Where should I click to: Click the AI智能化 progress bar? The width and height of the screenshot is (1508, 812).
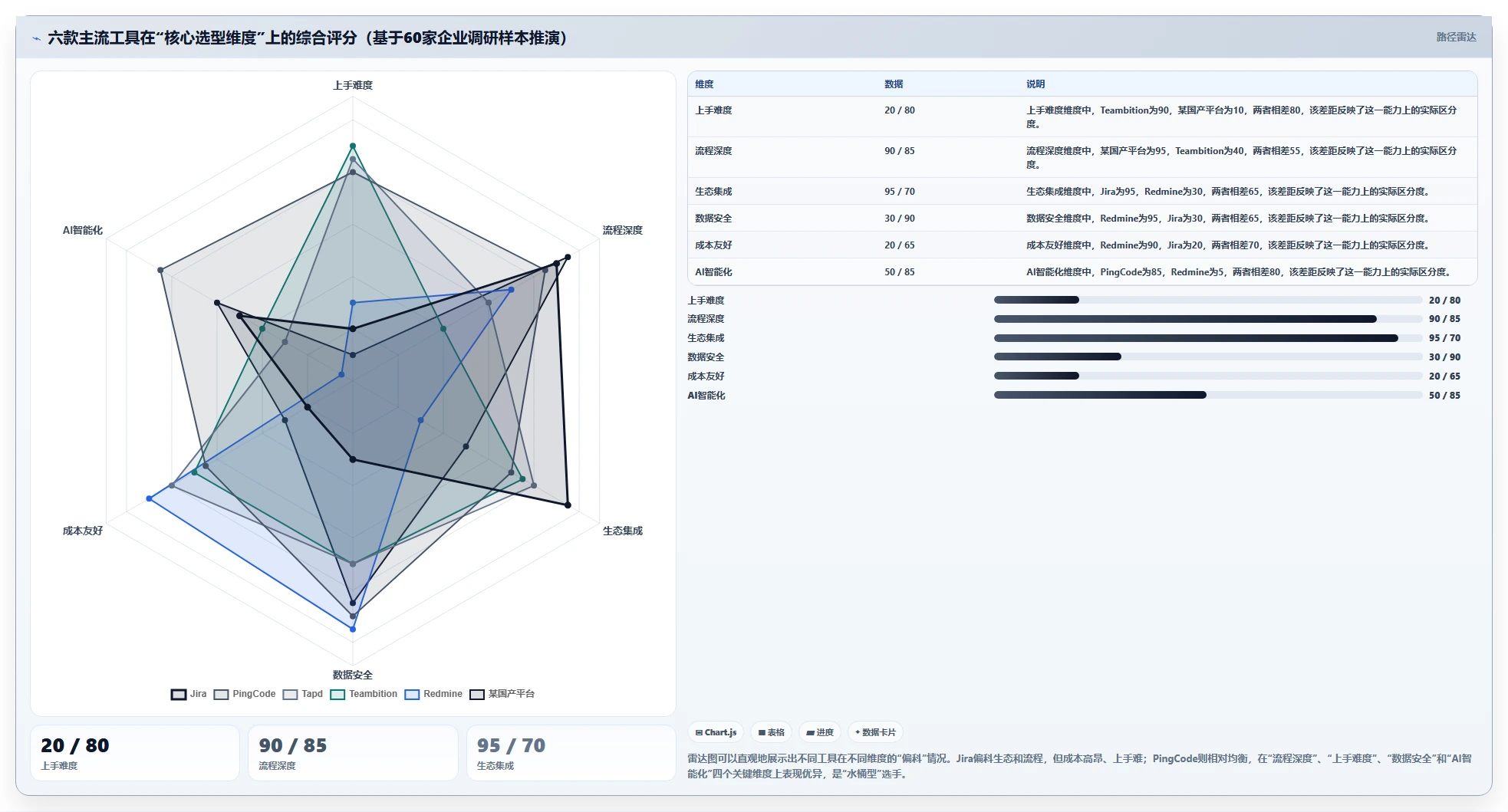point(1208,395)
